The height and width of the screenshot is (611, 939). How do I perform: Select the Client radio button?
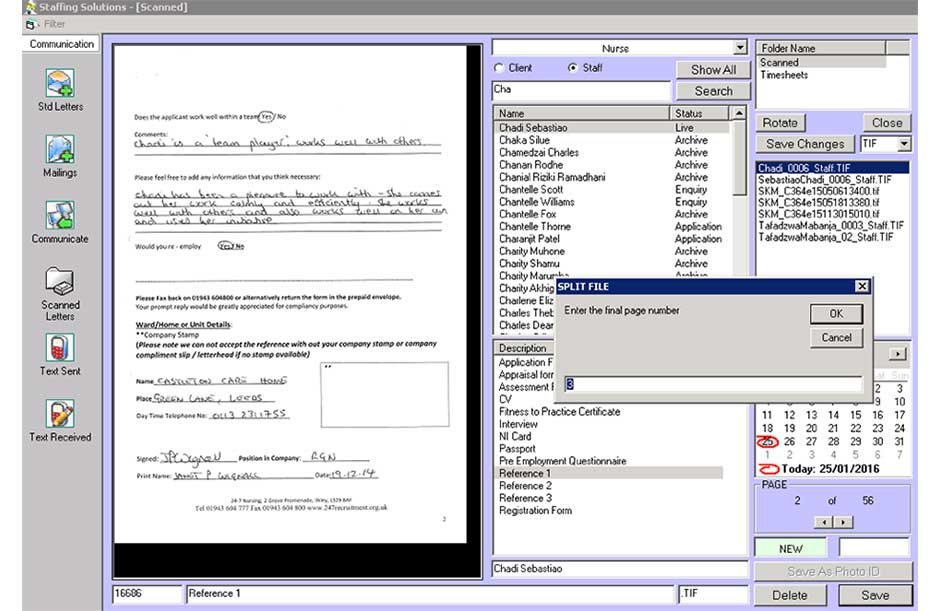point(500,69)
